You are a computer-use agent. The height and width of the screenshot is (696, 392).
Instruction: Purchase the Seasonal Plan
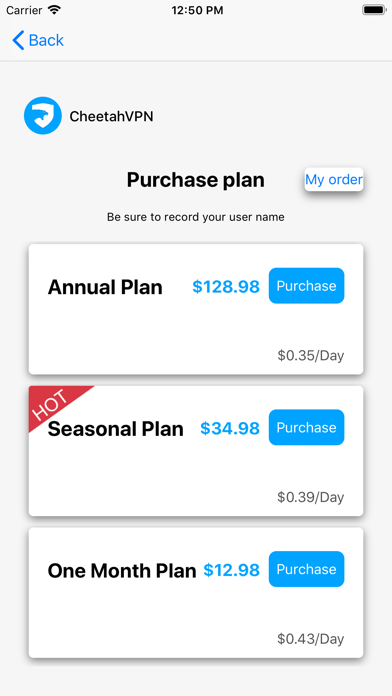pyautogui.click(x=306, y=427)
